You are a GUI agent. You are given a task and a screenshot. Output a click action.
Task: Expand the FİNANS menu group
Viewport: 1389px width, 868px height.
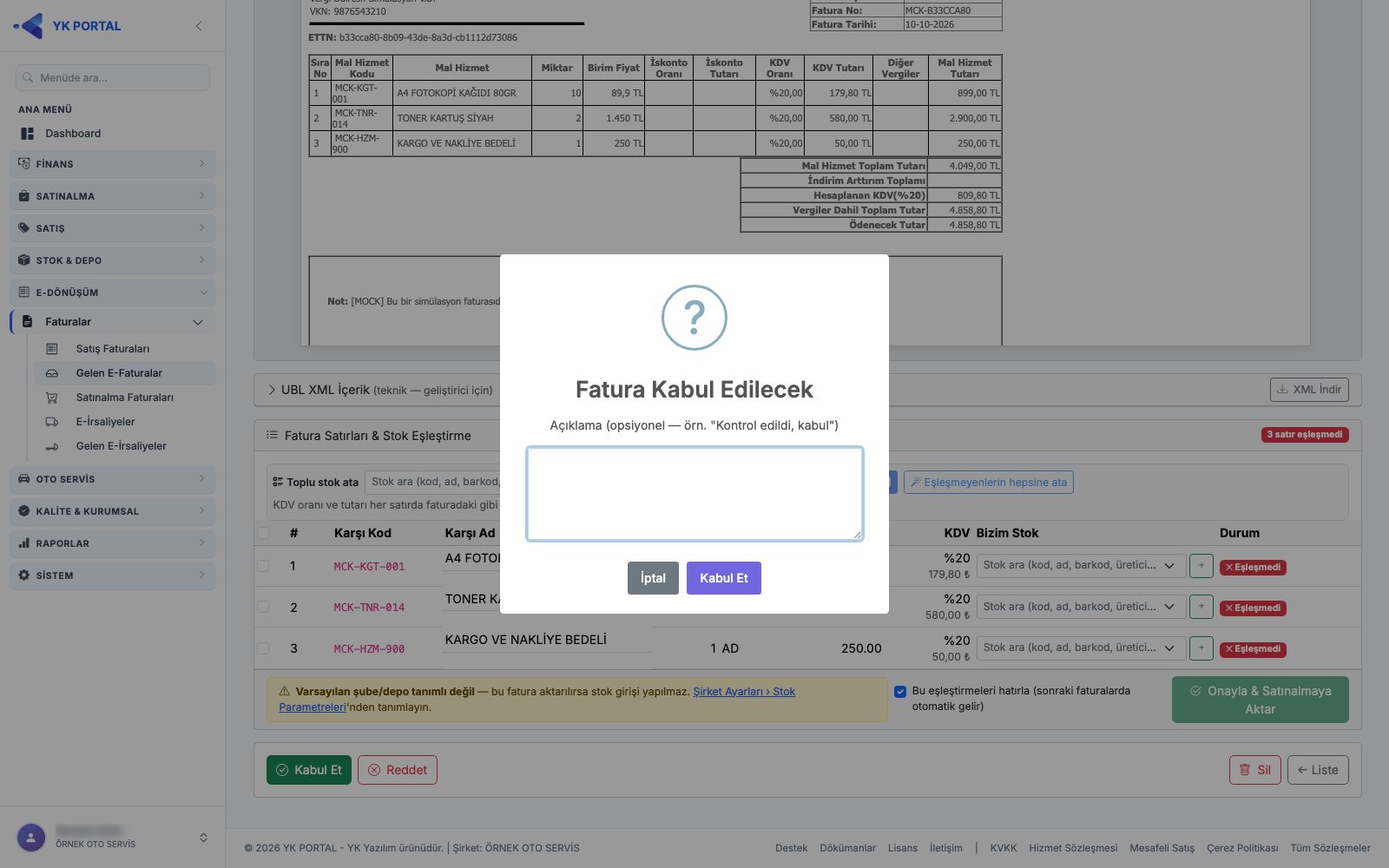[x=113, y=164]
